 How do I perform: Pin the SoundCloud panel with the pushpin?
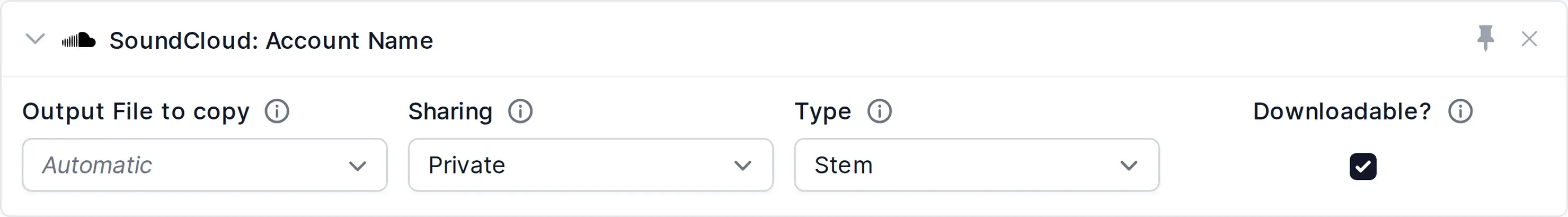pyautogui.click(x=1485, y=38)
